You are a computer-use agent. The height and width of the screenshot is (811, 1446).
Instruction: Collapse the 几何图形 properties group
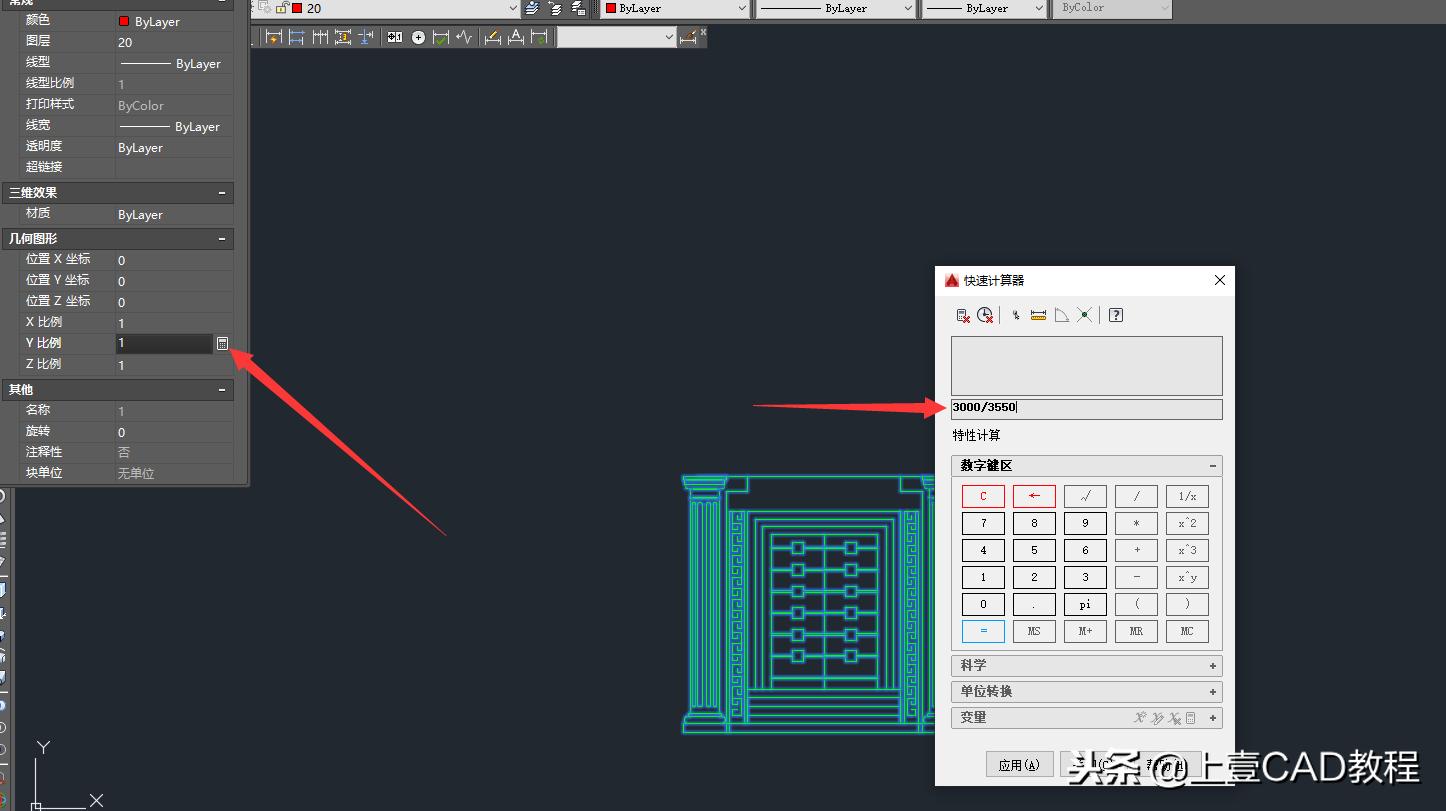pos(222,239)
